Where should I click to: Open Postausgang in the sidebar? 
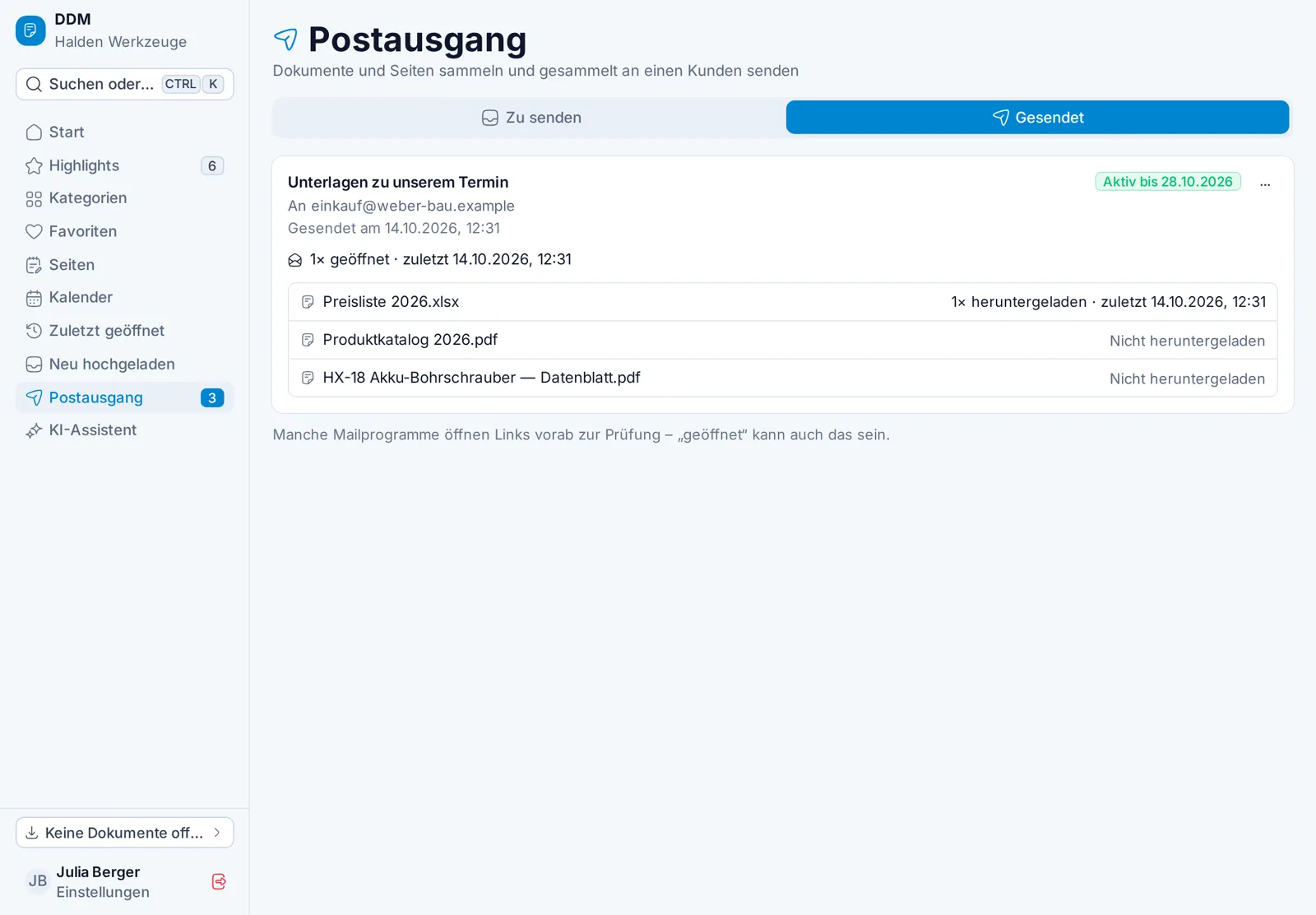(x=125, y=397)
